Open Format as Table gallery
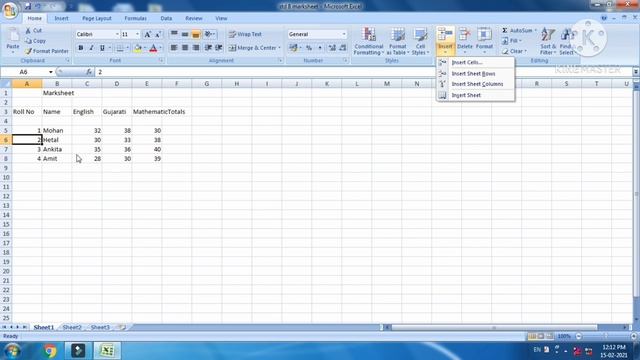 click(x=398, y=41)
